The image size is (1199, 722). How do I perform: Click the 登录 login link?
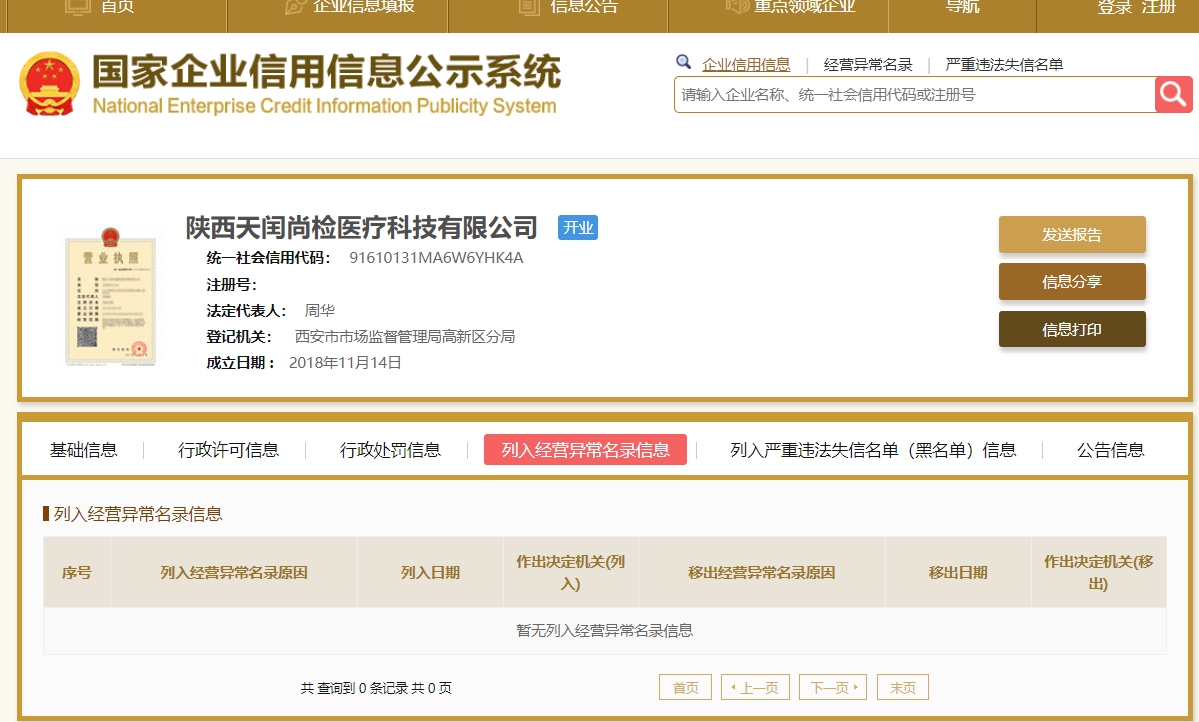click(1115, 7)
